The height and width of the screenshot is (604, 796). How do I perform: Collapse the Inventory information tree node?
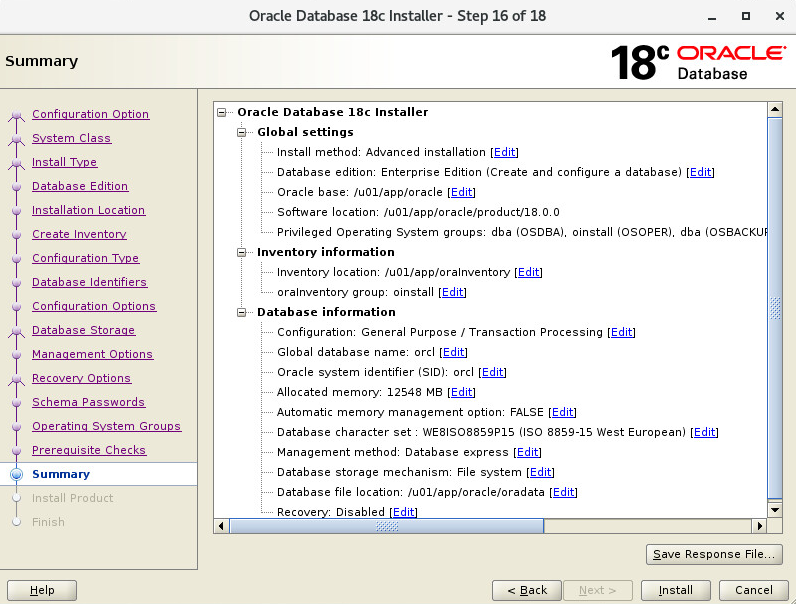tap(242, 252)
